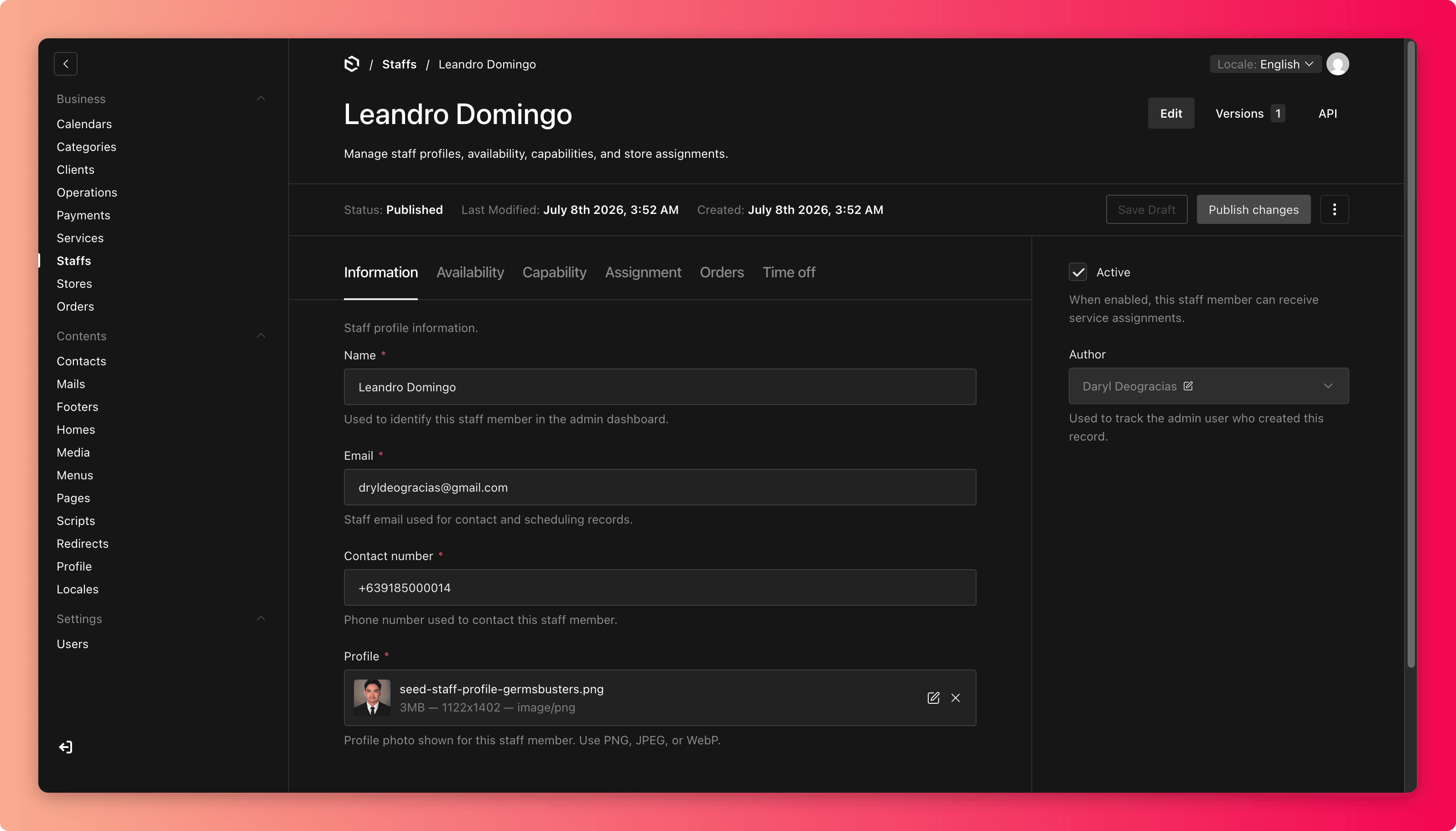Edit the Daryl Deogracias author record icon
This screenshot has height=831, width=1456.
coord(1188,386)
